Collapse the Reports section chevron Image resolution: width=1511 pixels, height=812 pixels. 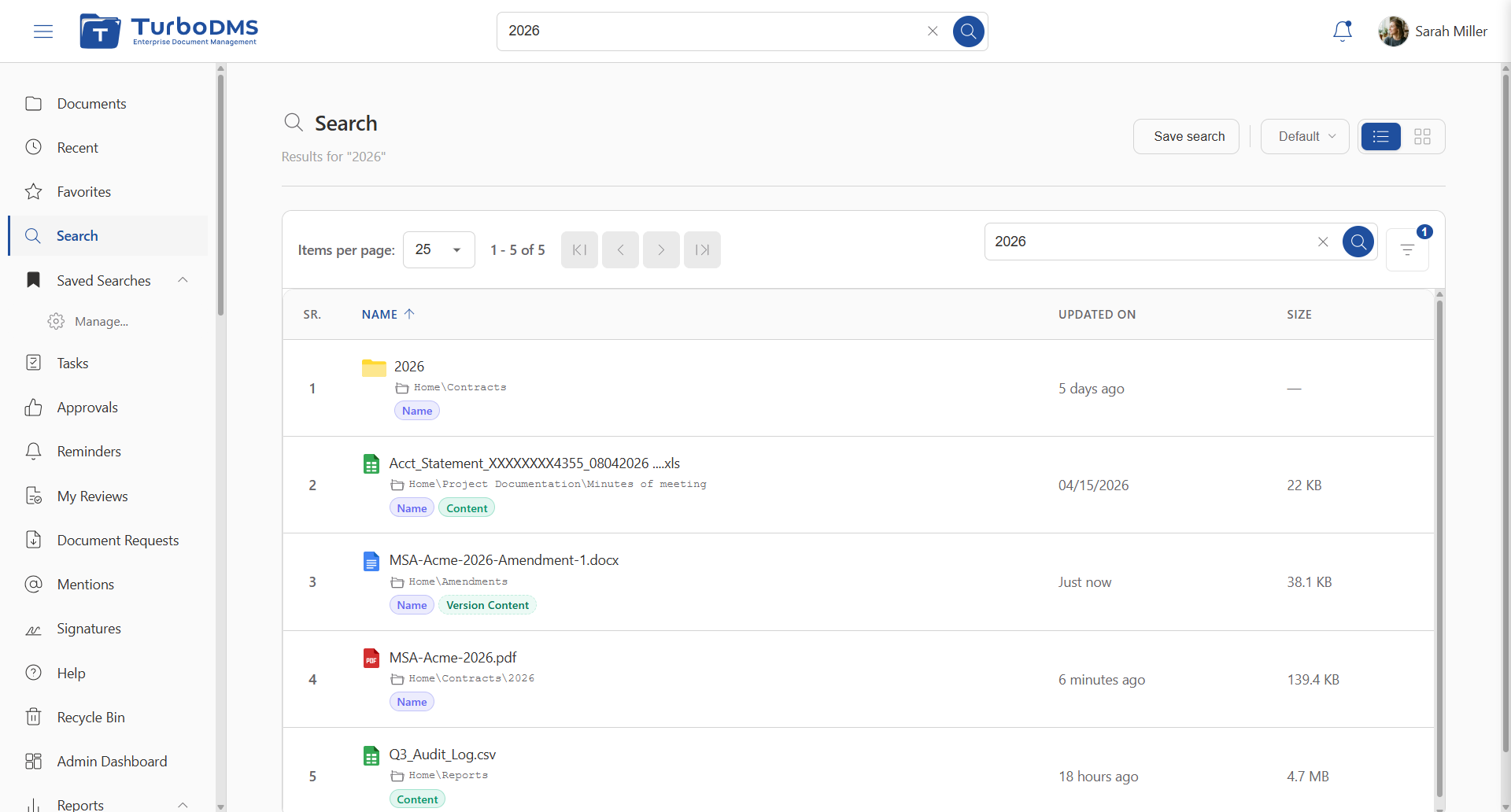coord(183,804)
